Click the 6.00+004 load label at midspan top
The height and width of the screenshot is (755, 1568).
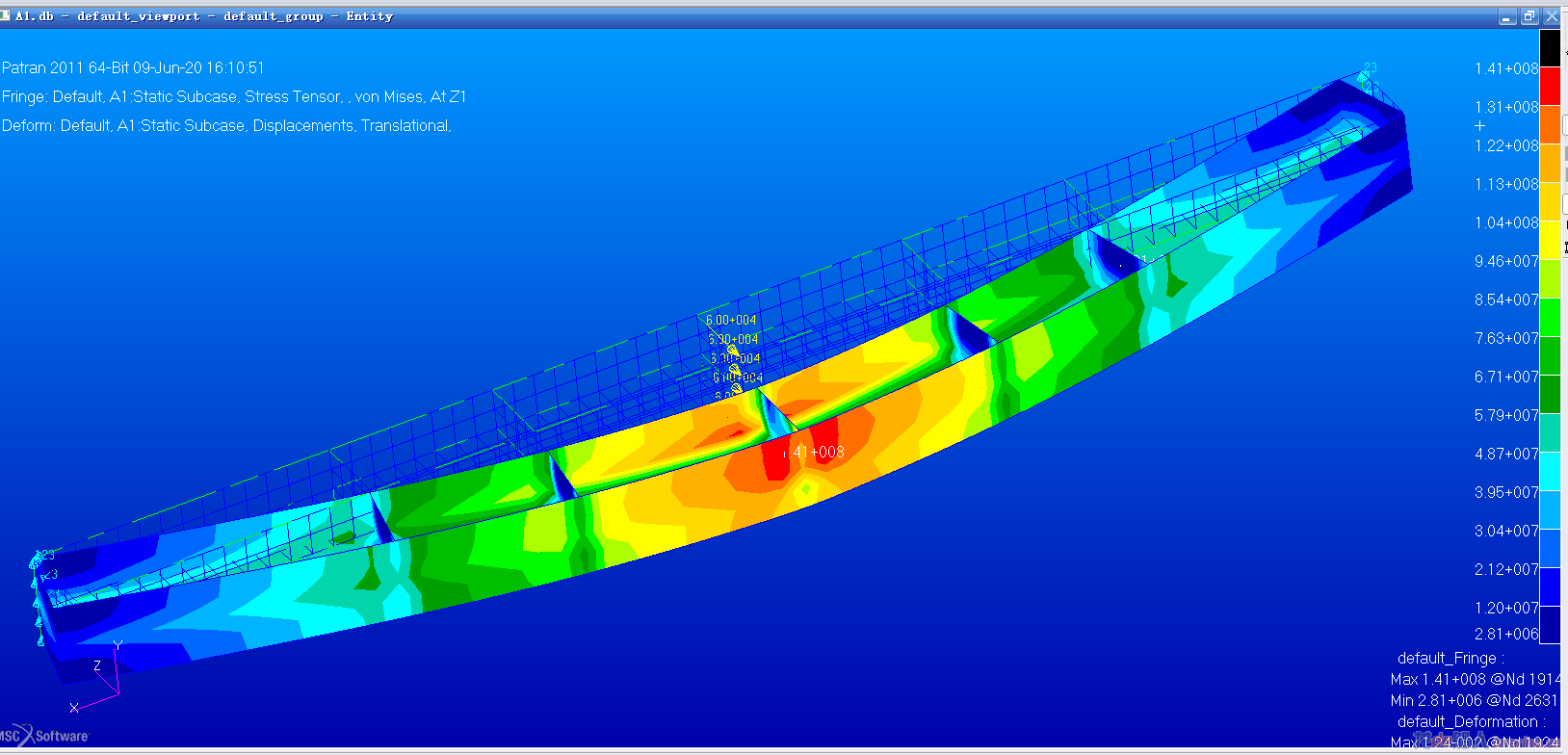coord(731,320)
